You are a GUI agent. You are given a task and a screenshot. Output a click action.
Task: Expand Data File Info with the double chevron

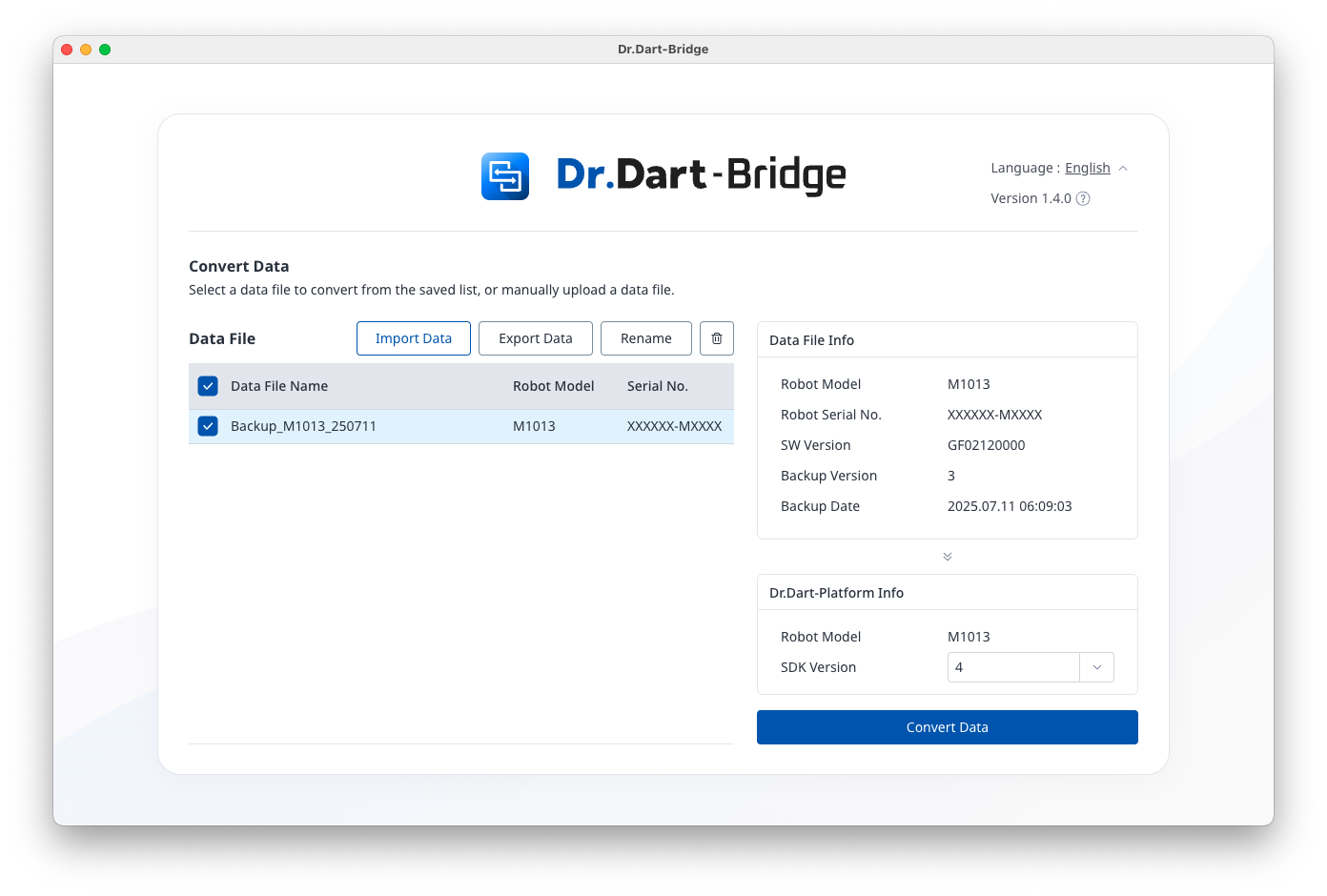(x=948, y=557)
